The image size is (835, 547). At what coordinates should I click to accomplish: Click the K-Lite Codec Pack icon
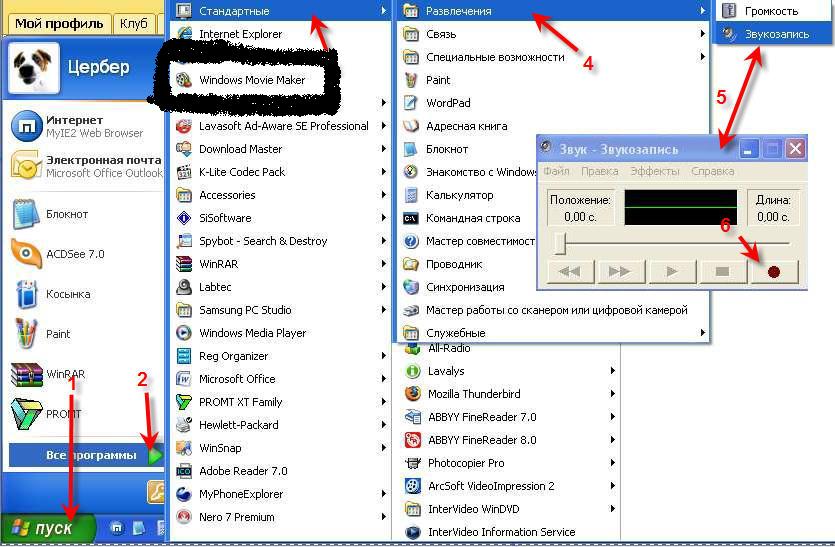click(184, 172)
